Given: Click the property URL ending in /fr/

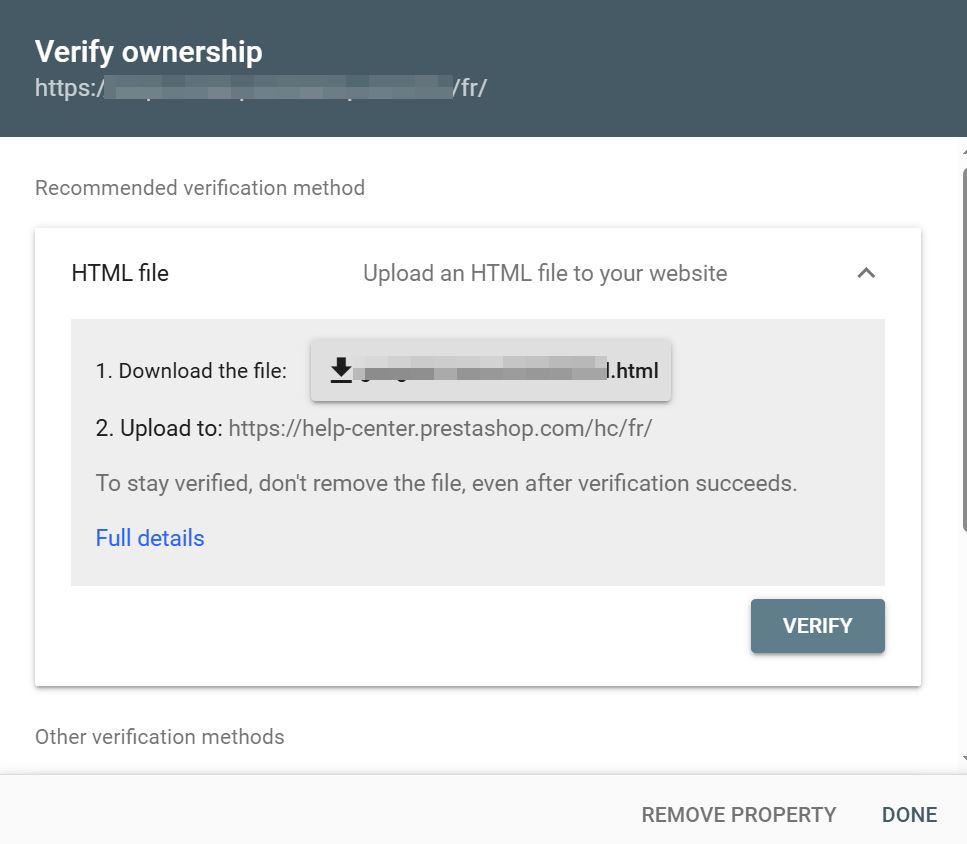Looking at the screenshot, I should (260, 88).
